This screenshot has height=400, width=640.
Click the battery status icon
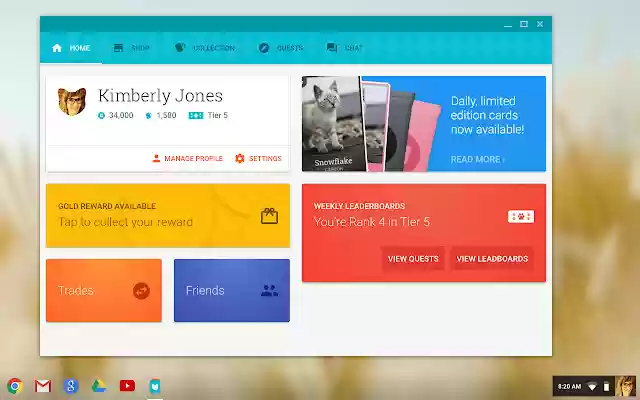click(x=607, y=386)
